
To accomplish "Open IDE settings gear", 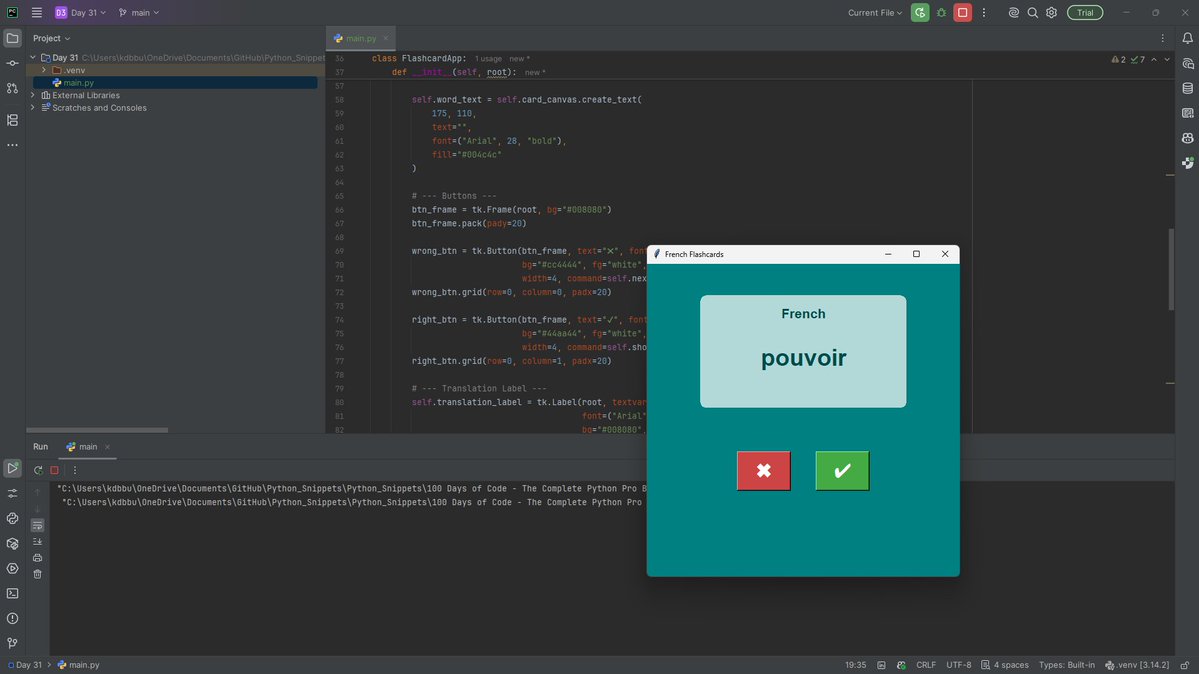I will (x=1051, y=12).
